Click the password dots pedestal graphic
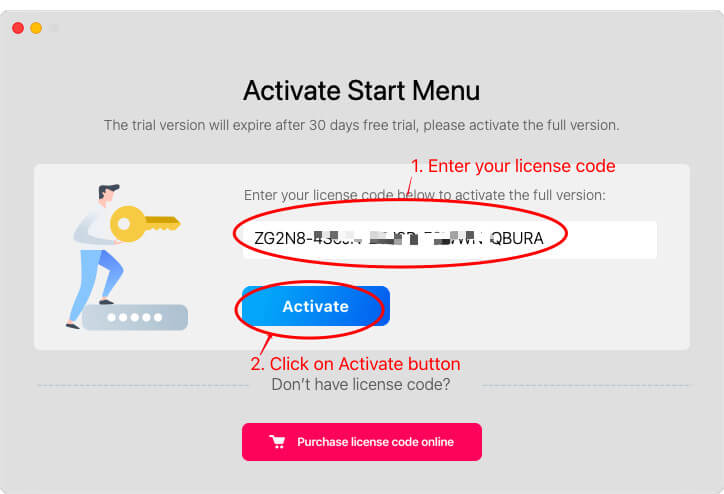The image size is (724, 494). 135,317
